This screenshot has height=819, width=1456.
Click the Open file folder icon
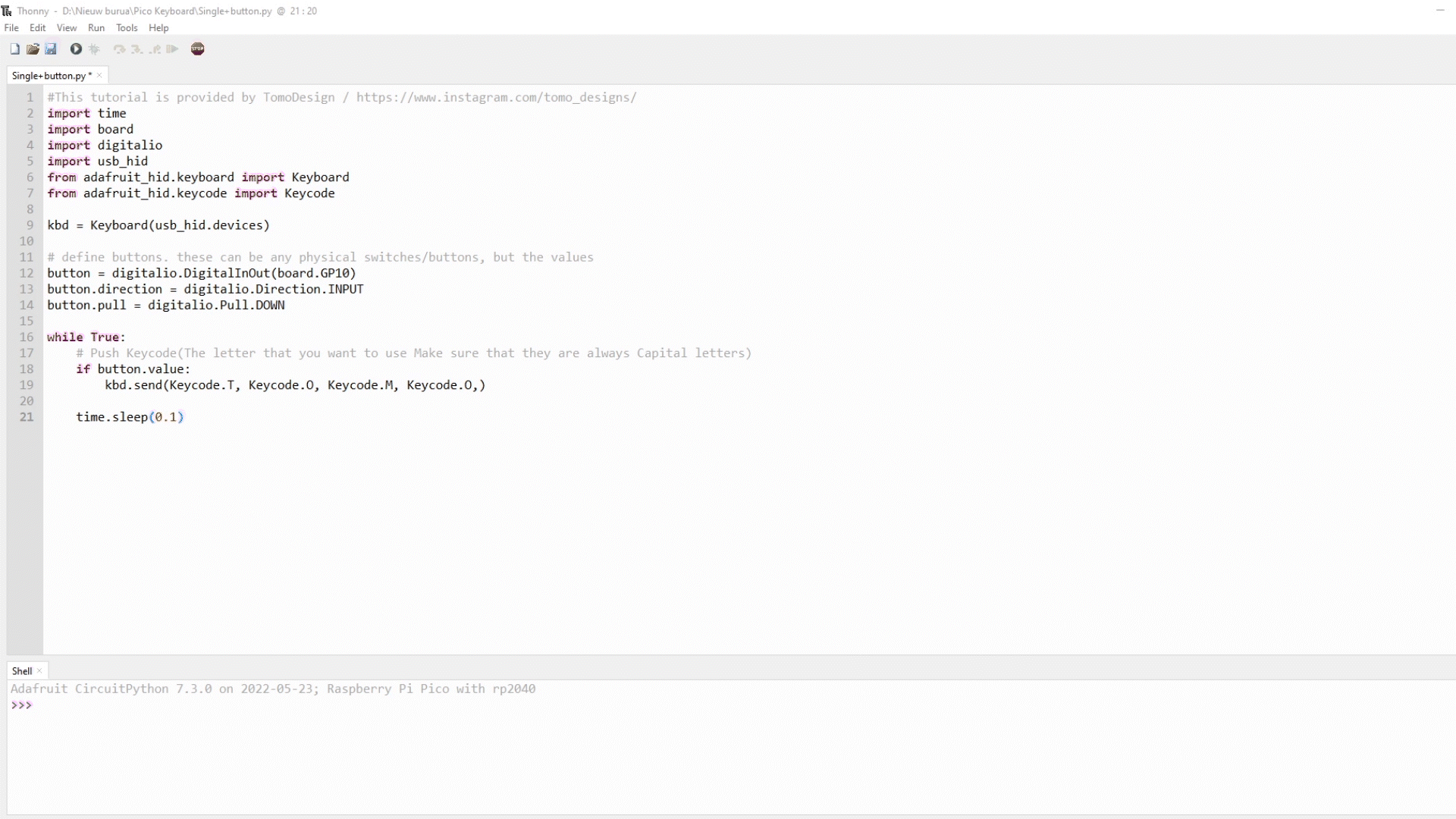click(x=33, y=49)
